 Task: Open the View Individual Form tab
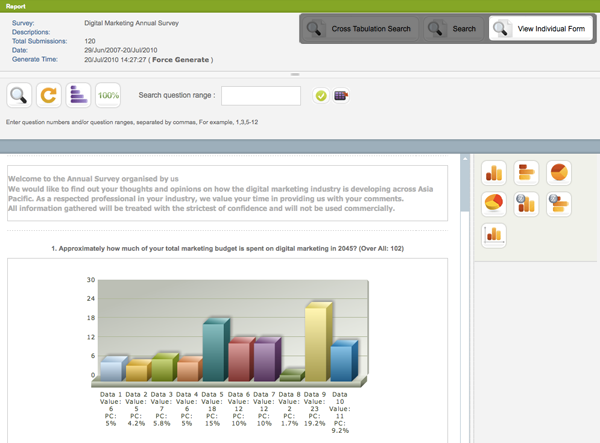tap(539, 29)
